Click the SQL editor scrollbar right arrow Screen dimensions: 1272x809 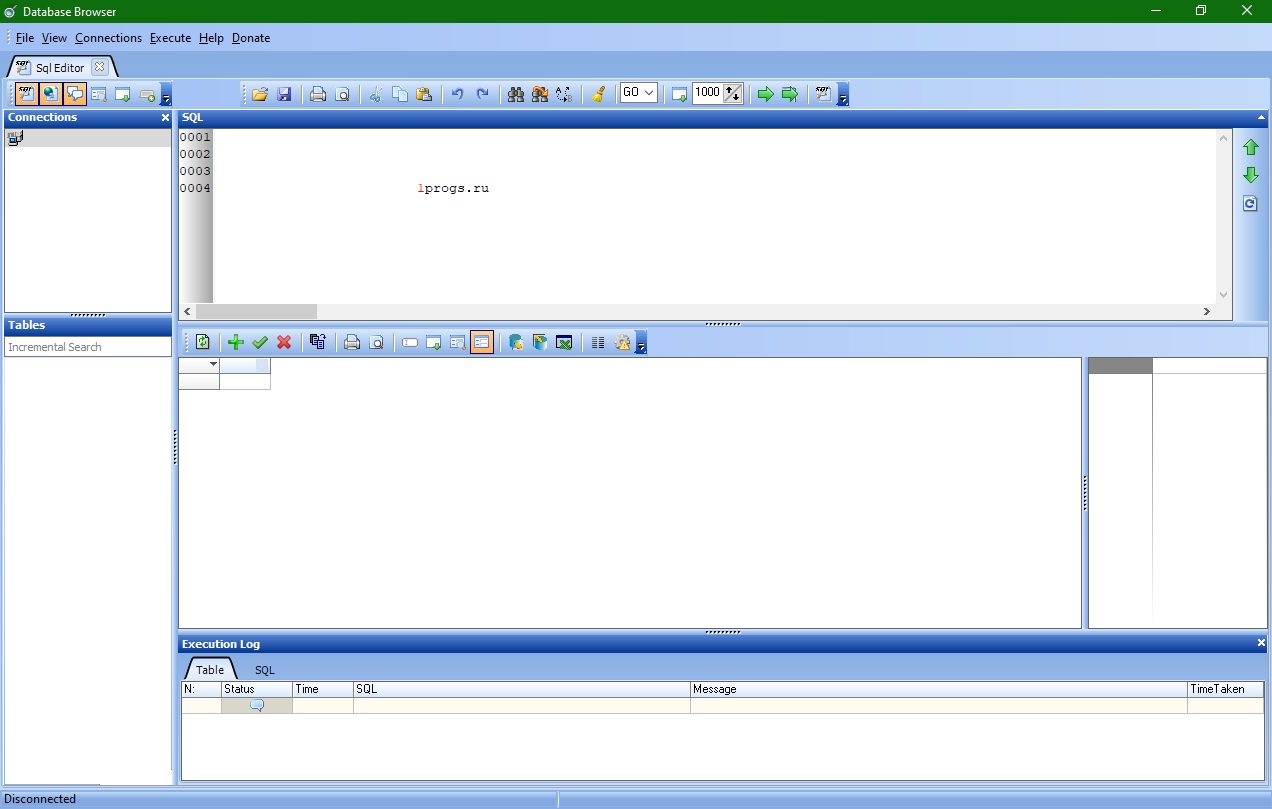(x=1206, y=311)
